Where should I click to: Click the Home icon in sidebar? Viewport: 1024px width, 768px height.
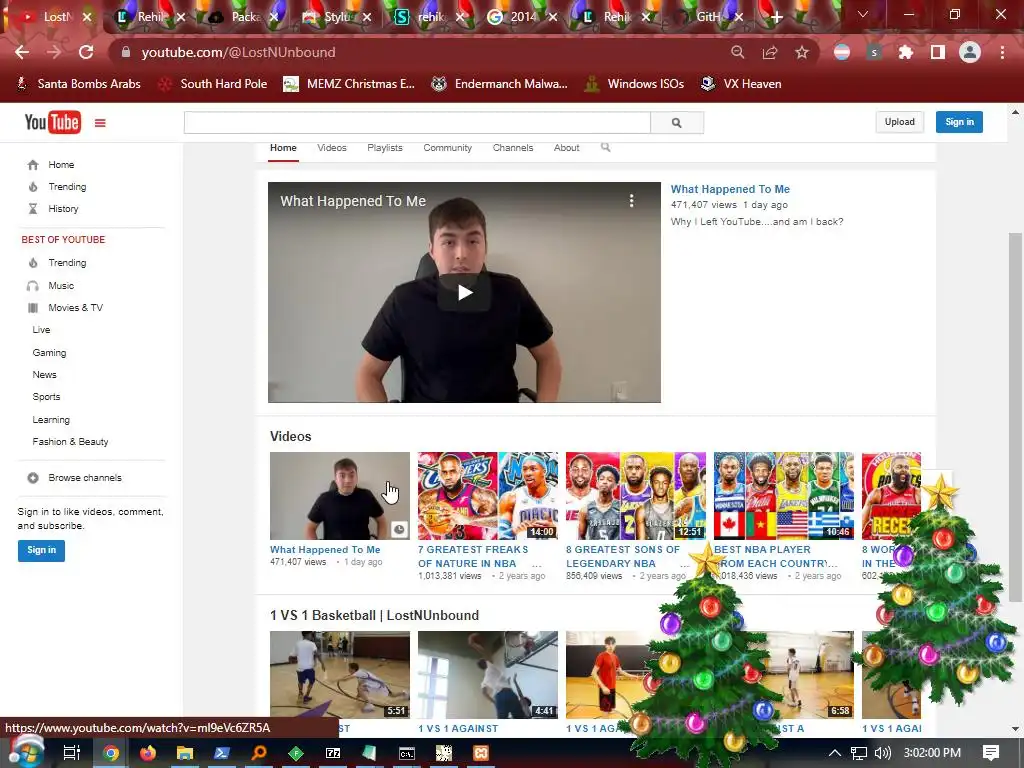(x=33, y=165)
